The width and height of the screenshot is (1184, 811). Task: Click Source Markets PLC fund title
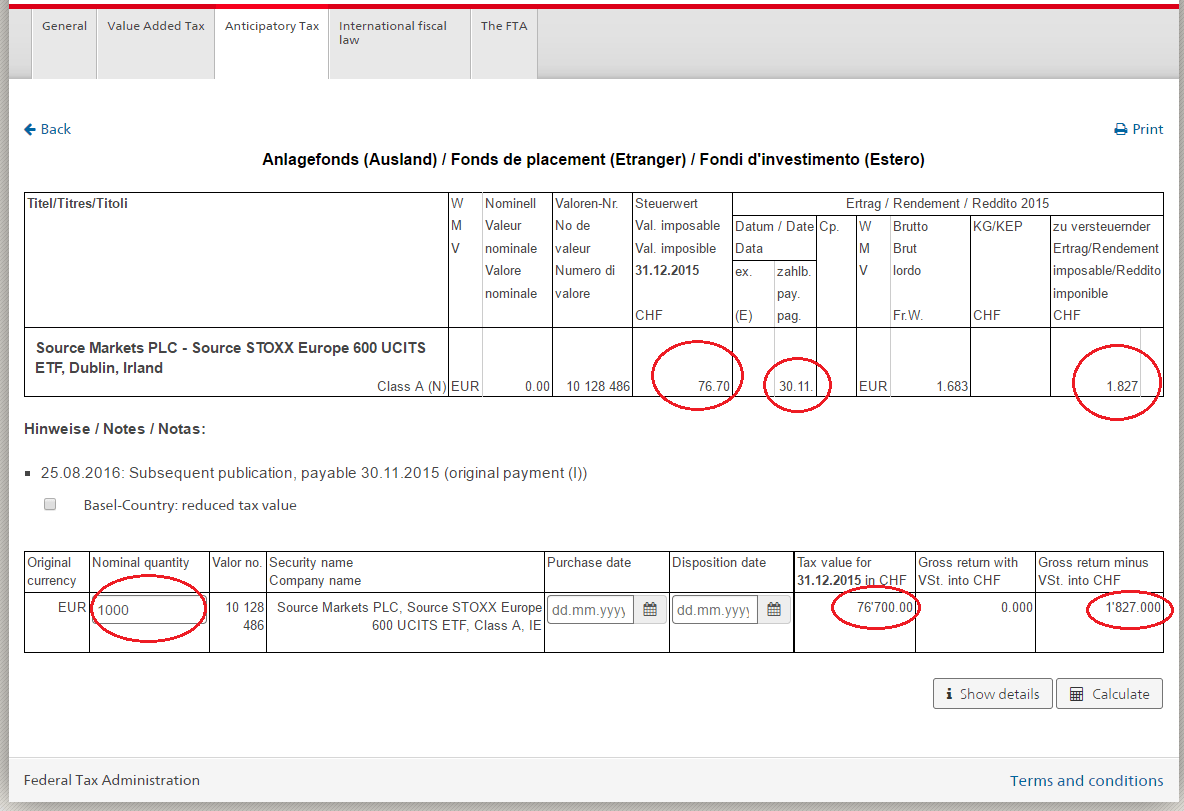[x=230, y=357]
